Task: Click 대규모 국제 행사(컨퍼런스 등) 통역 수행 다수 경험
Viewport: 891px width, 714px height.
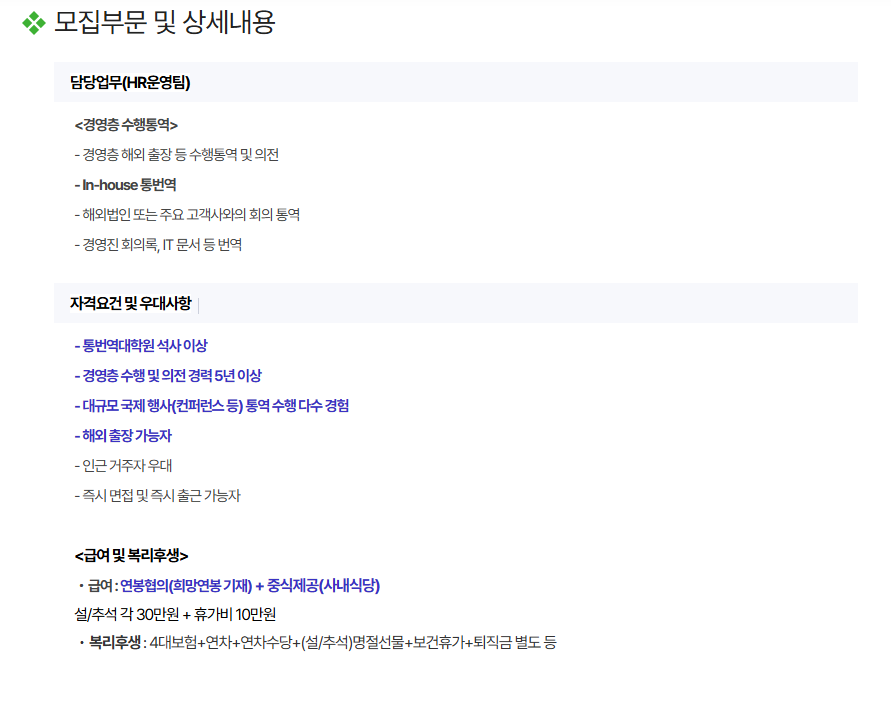Action: pos(212,406)
